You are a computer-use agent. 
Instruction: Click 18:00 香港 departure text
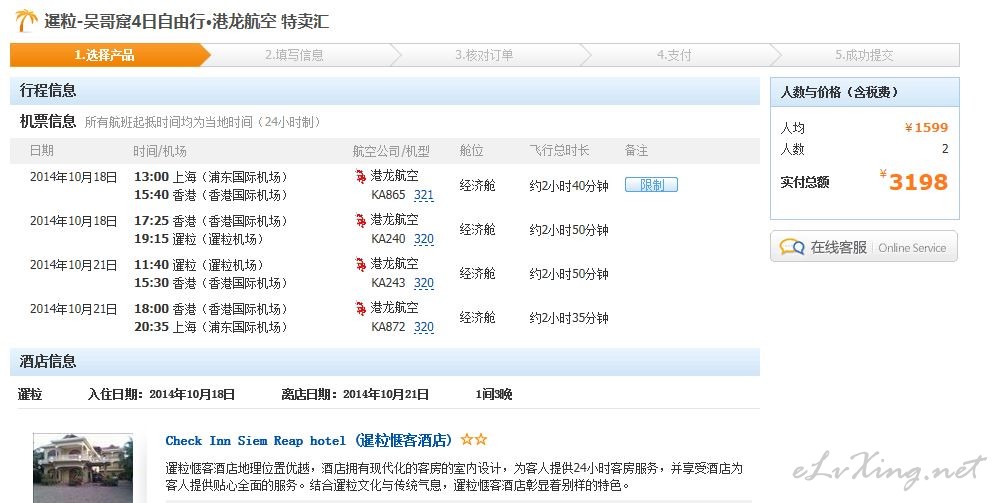pyautogui.click(x=210, y=308)
